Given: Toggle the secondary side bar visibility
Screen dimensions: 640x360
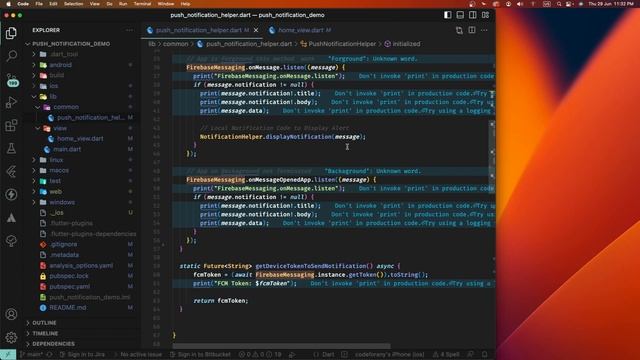Looking at the screenshot, I should pos(473,15).
